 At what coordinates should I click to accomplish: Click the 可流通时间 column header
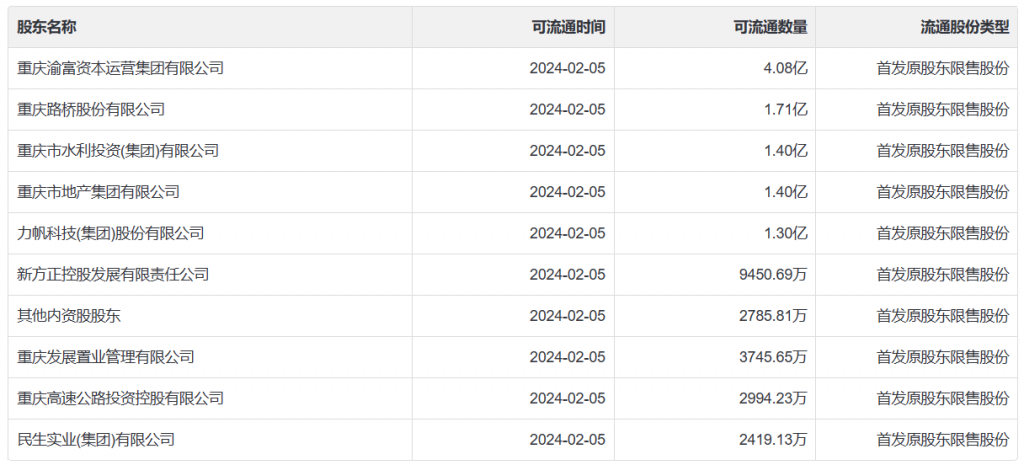pyautogui.click(x=568, y=27)
